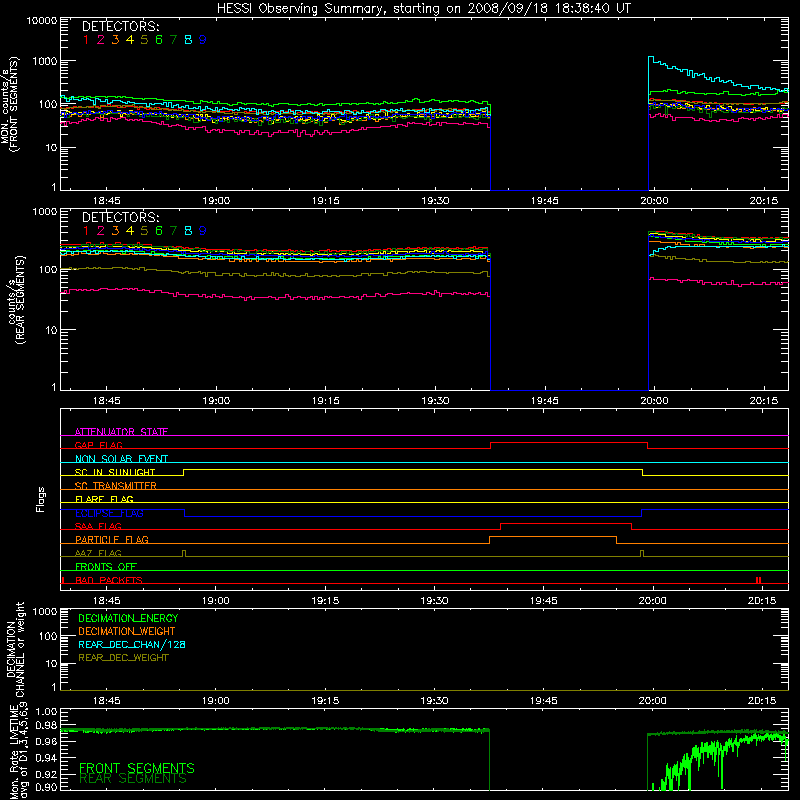Click the FRONT SEGMENTS livetime legend label
This screenshot has height=800, width=800.
pos(137,768)
